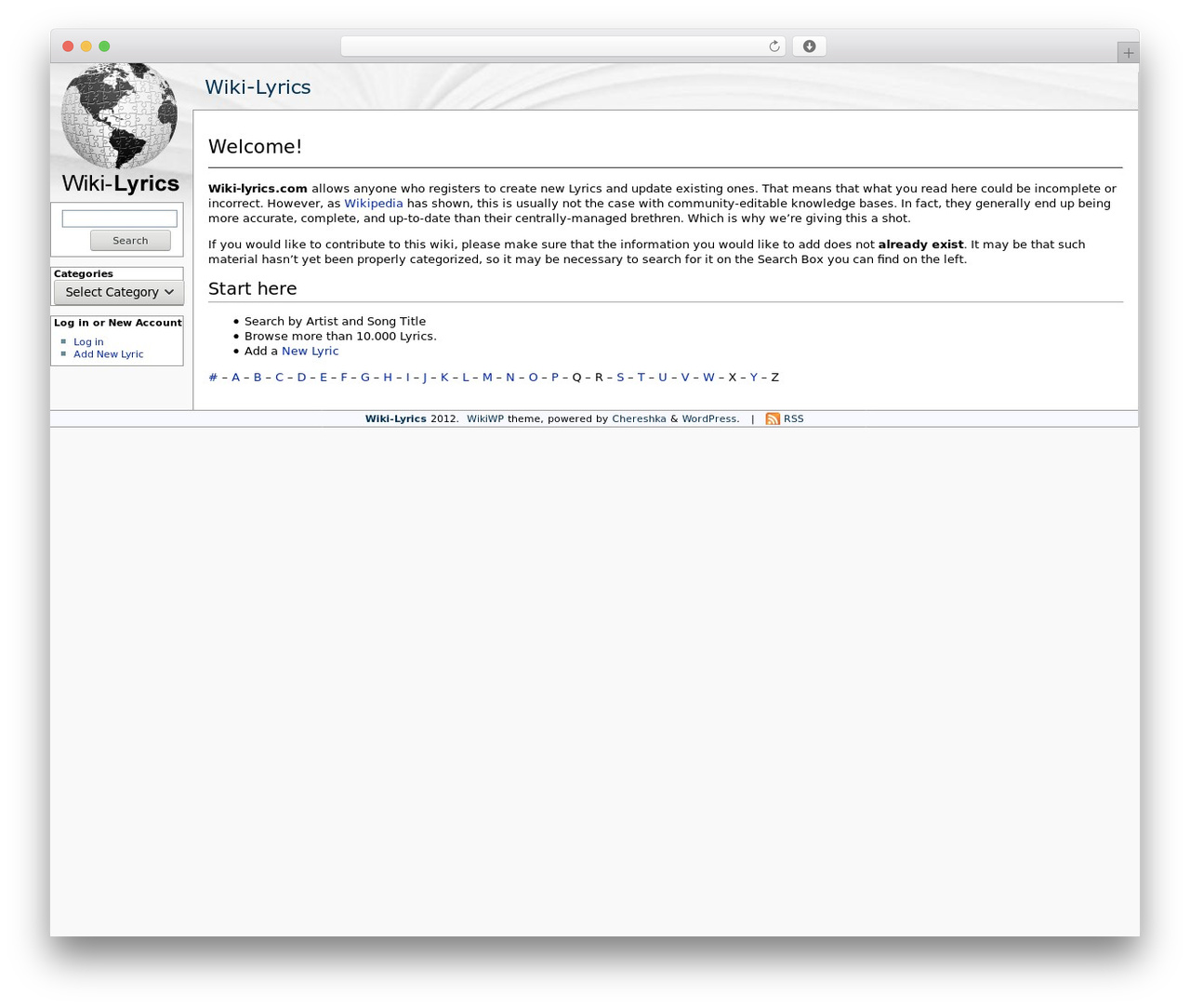This screenshot has width=1190, height=1008.
Task: Open the Chereshka link in the footer
Action: (x=639, y=419)
